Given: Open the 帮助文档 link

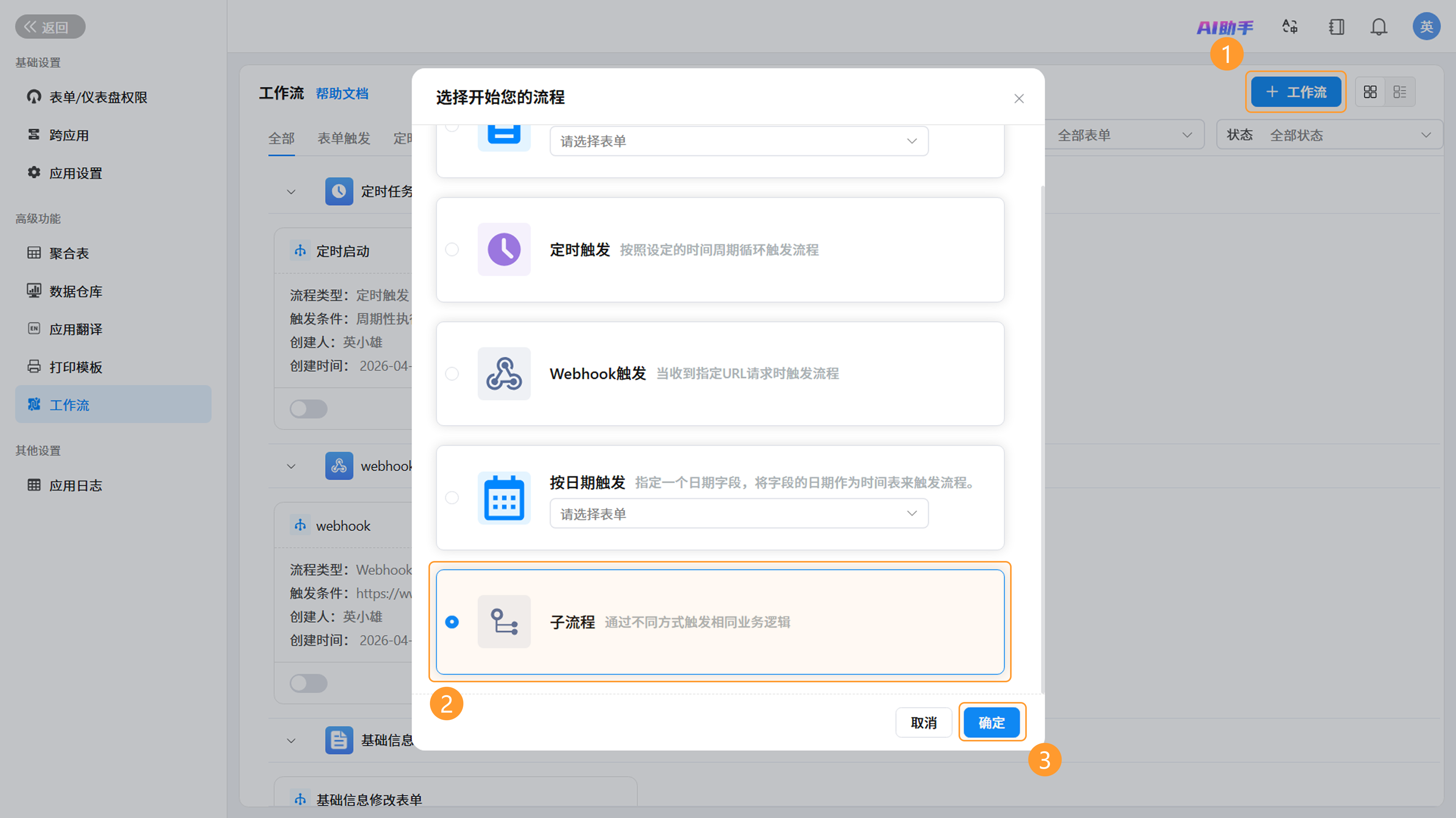Looking at the screenshot, I should coord(342,94).
